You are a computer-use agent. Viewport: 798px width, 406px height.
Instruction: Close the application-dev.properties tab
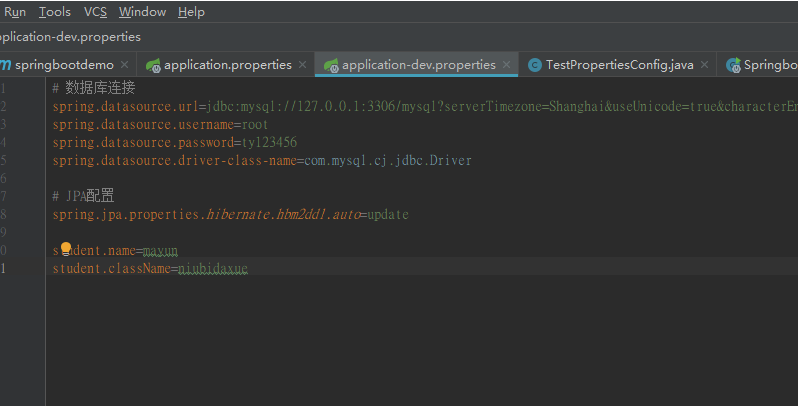pos(507,65)
